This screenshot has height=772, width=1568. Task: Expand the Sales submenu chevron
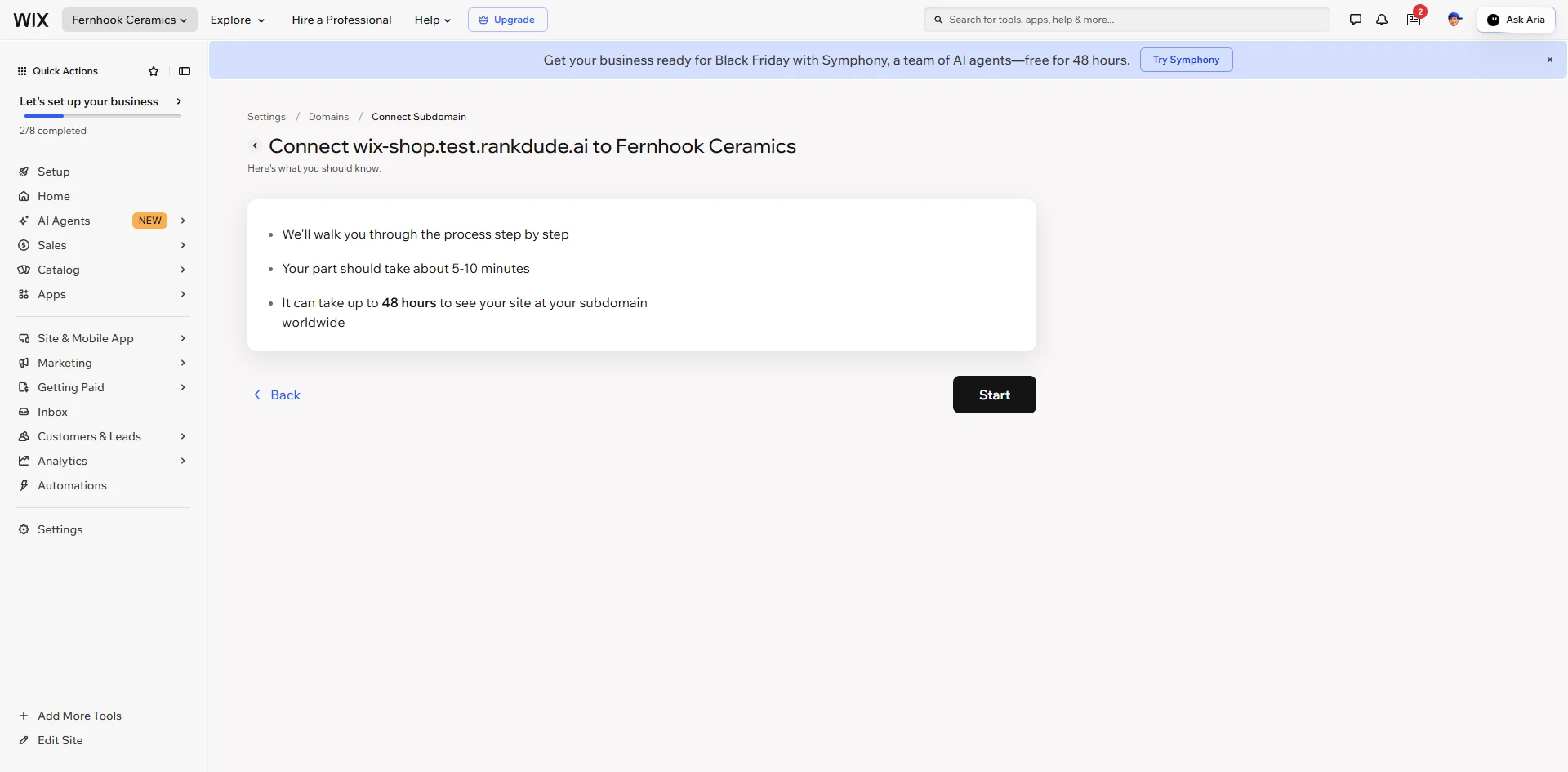tap(183, 245)
